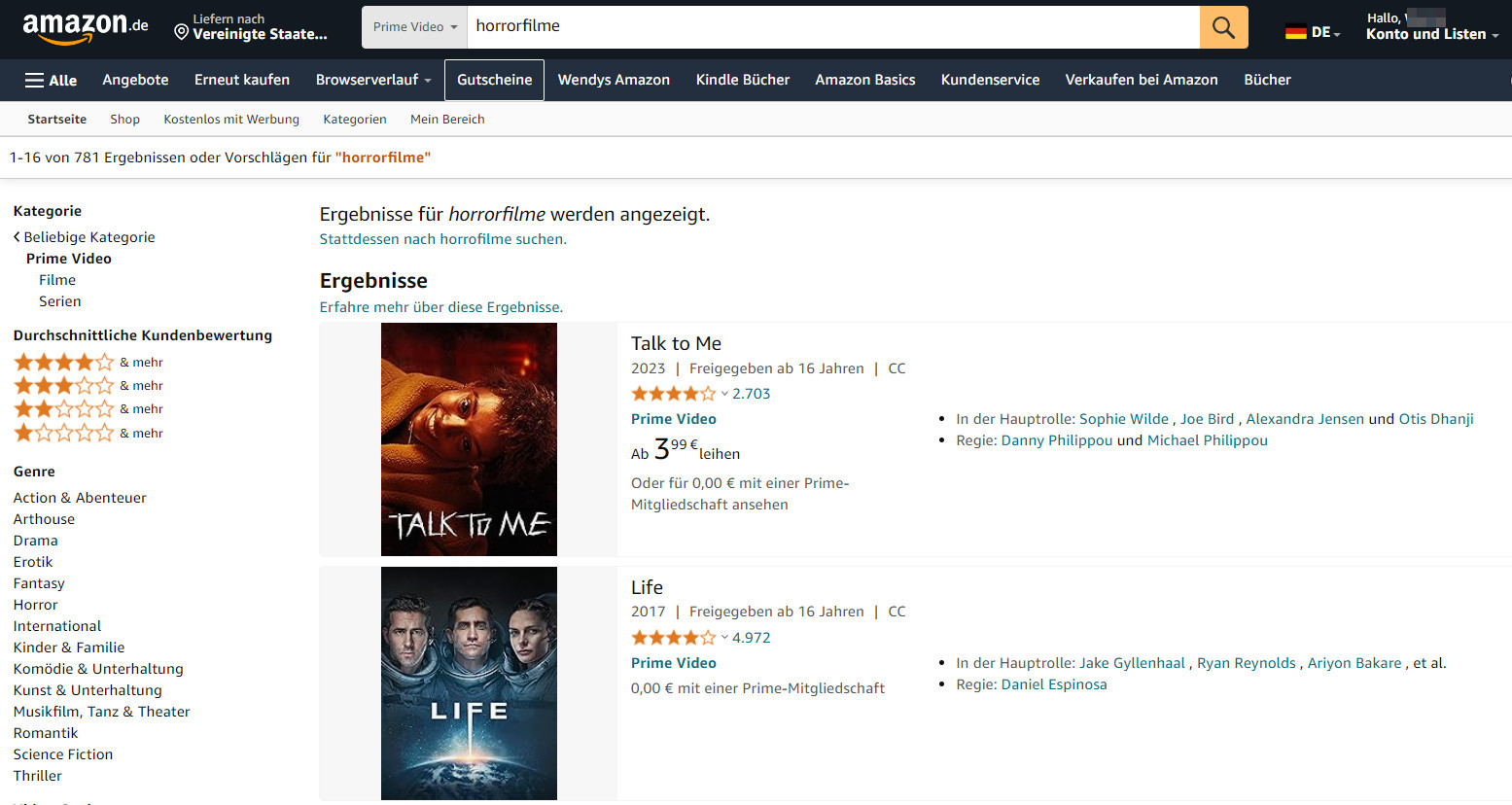Click the 4.972 ratings count
The height and width of the screenshot is (805, 1512).
point(751,638)
